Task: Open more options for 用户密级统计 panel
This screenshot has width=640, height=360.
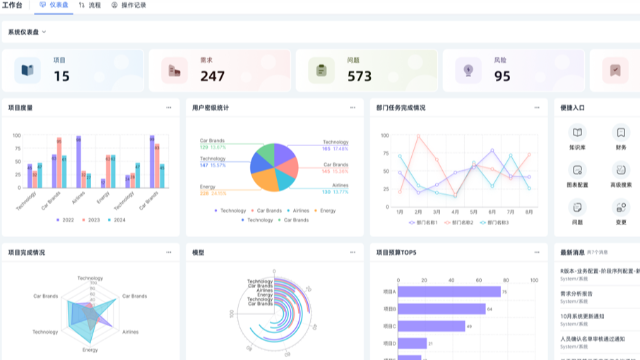Action: click(353, 108)
